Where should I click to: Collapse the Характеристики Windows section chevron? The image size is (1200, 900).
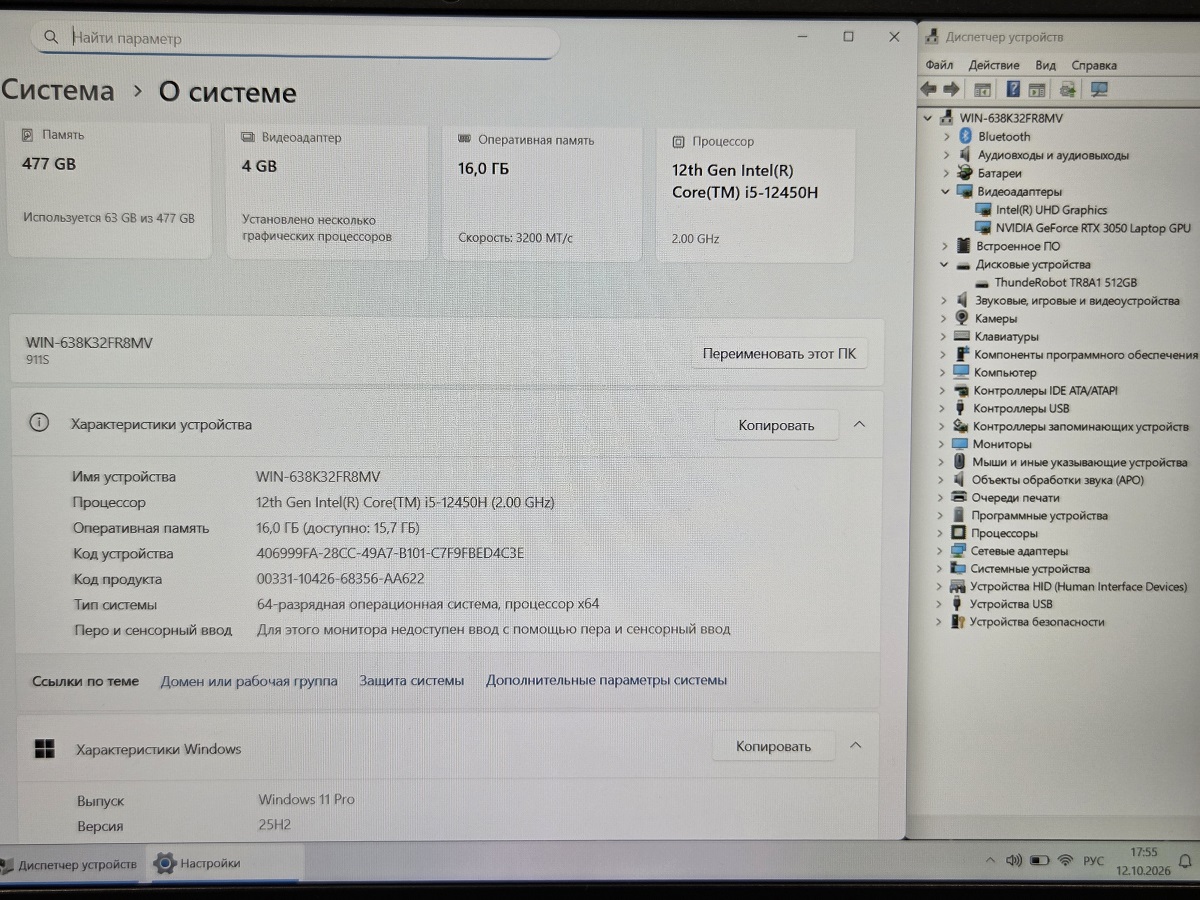(x=856, y=746)
